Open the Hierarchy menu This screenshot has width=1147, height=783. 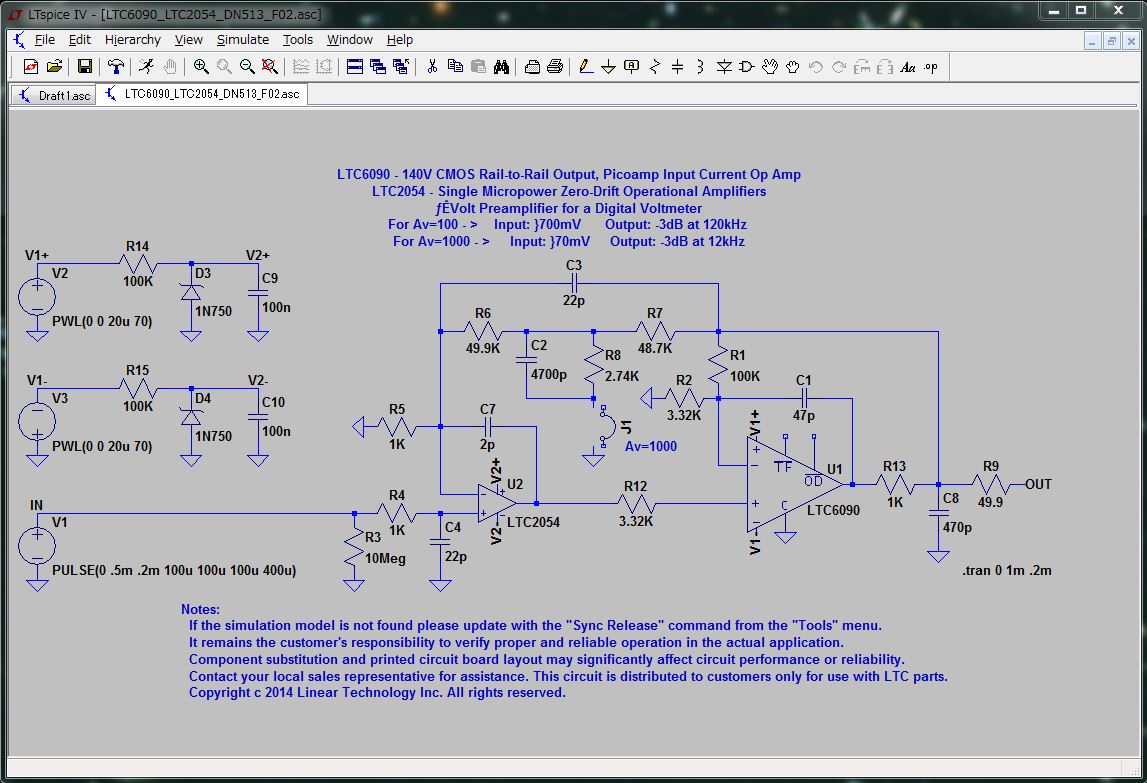pos(132,40)
